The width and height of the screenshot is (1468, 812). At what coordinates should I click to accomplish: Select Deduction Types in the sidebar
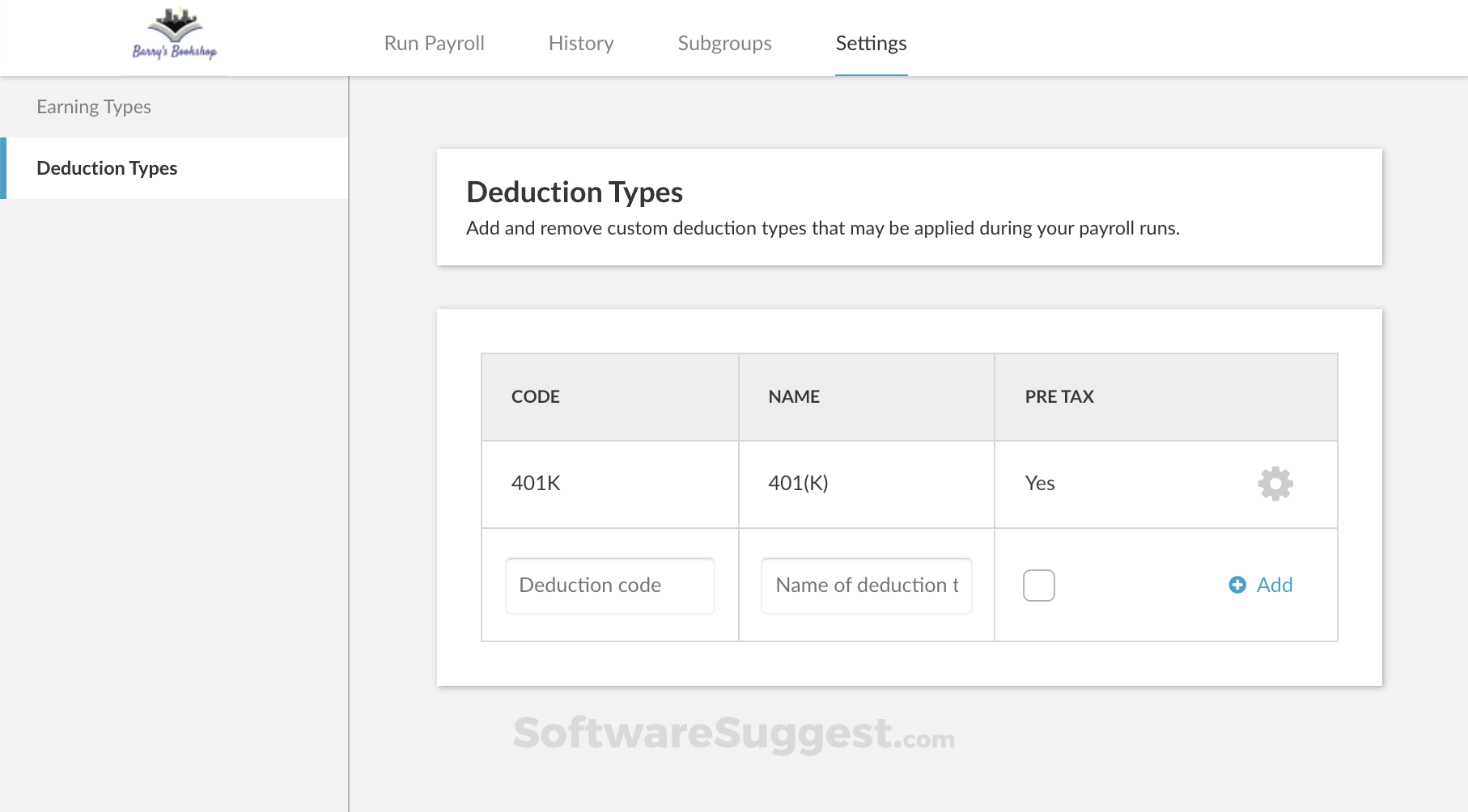pos(107,168)
